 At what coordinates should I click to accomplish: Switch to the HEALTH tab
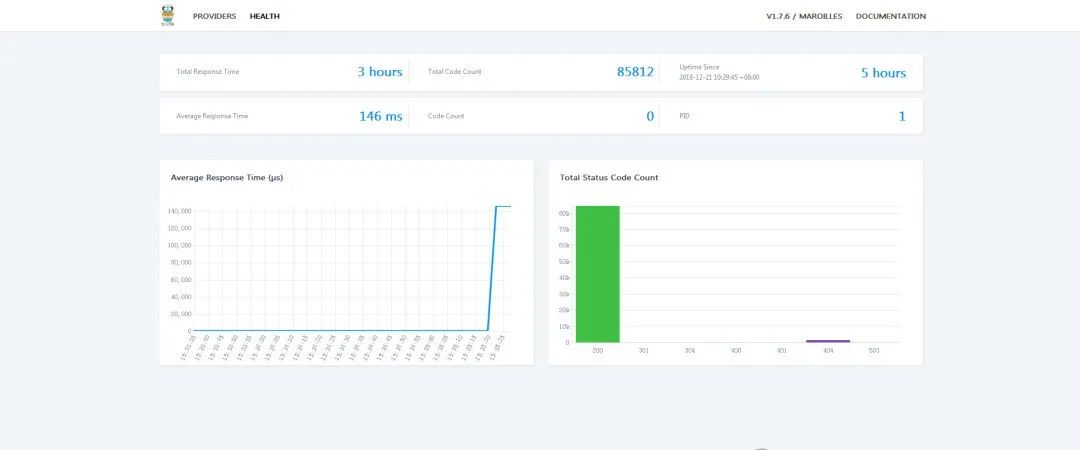pyautogui.click(x=264, y=16)
